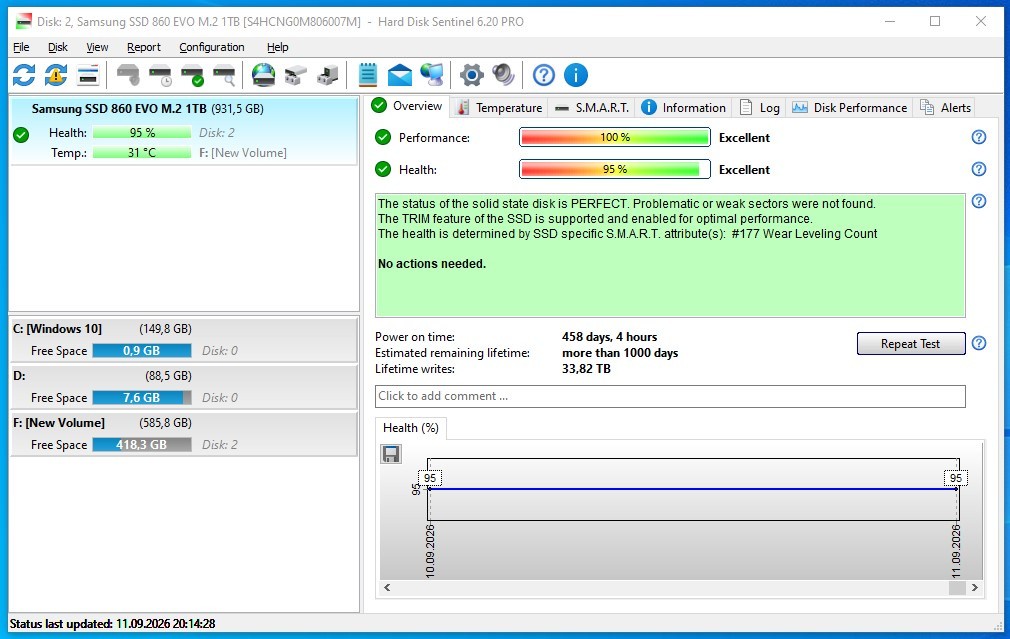Click the 'No actions needed.' text

tap(432, 263)
